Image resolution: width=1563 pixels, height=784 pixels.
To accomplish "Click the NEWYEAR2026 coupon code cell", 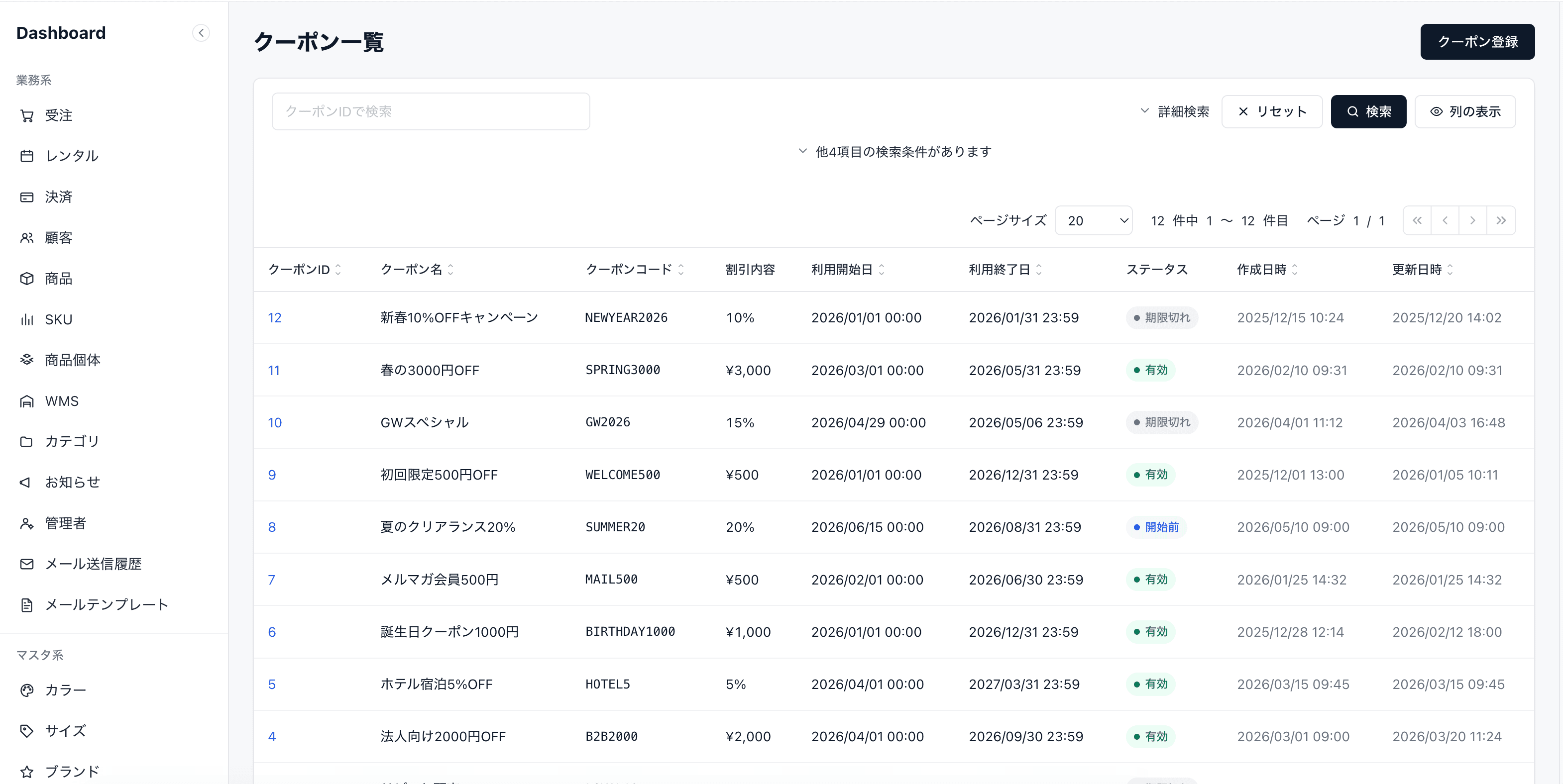I will 626,318.
